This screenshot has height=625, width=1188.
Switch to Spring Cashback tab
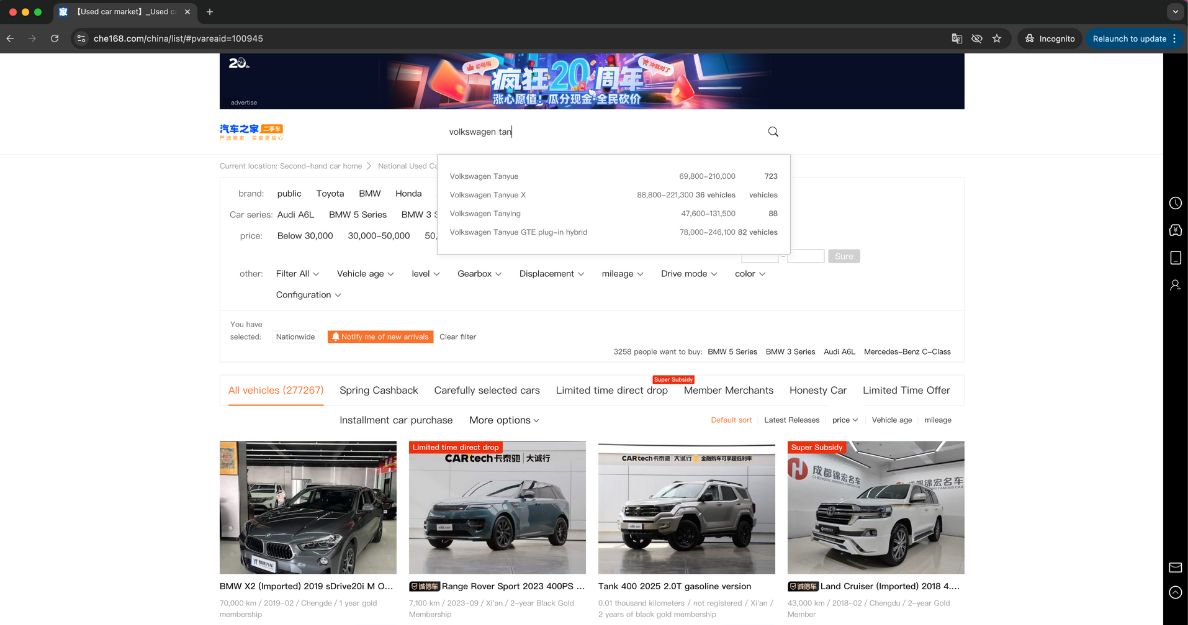click(379, 391)
